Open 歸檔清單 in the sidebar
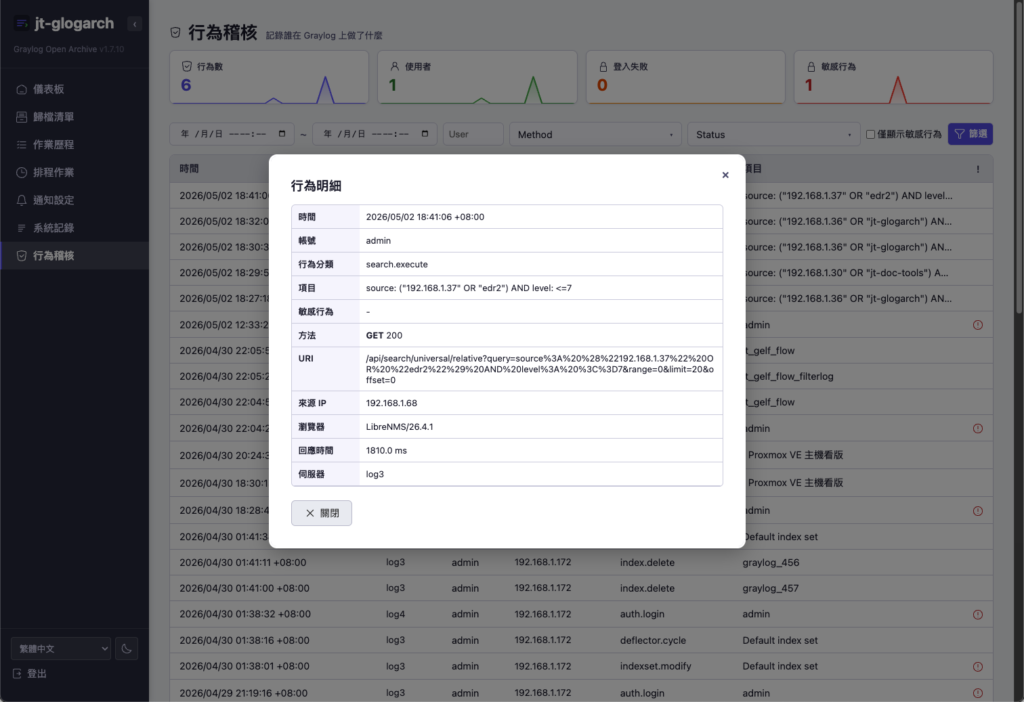This screenshot has height=702, width=1024. pyautogui.click(x=74, y=117)
